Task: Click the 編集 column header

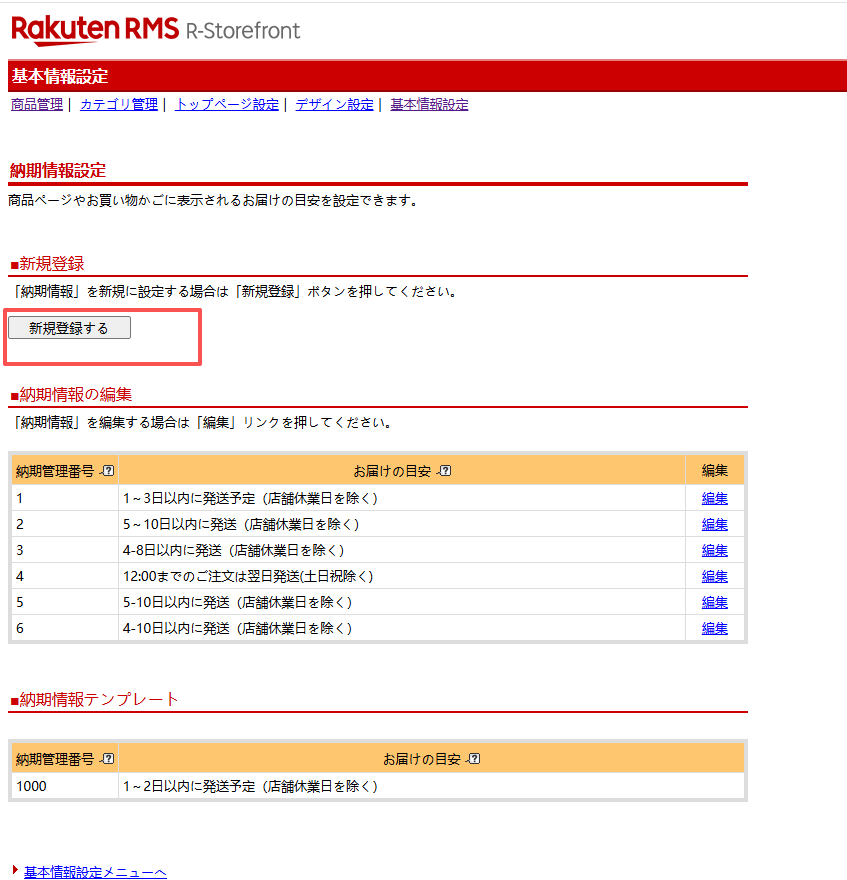Action: click(715, 470)
